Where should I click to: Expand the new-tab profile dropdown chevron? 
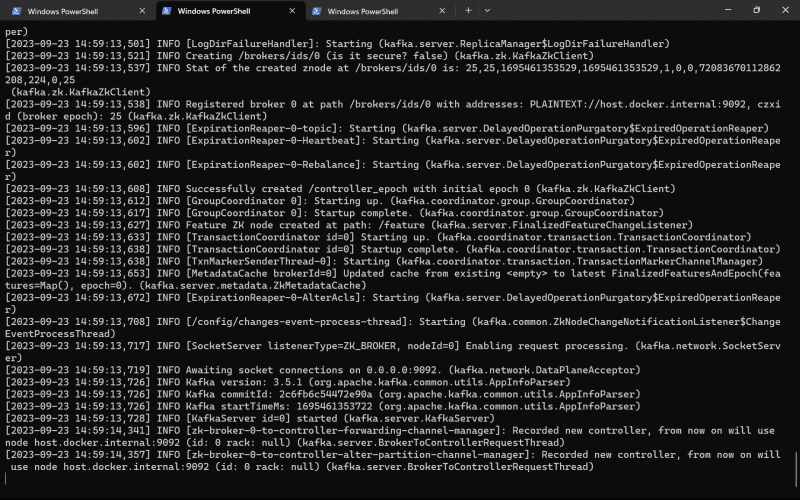[487, 10]
